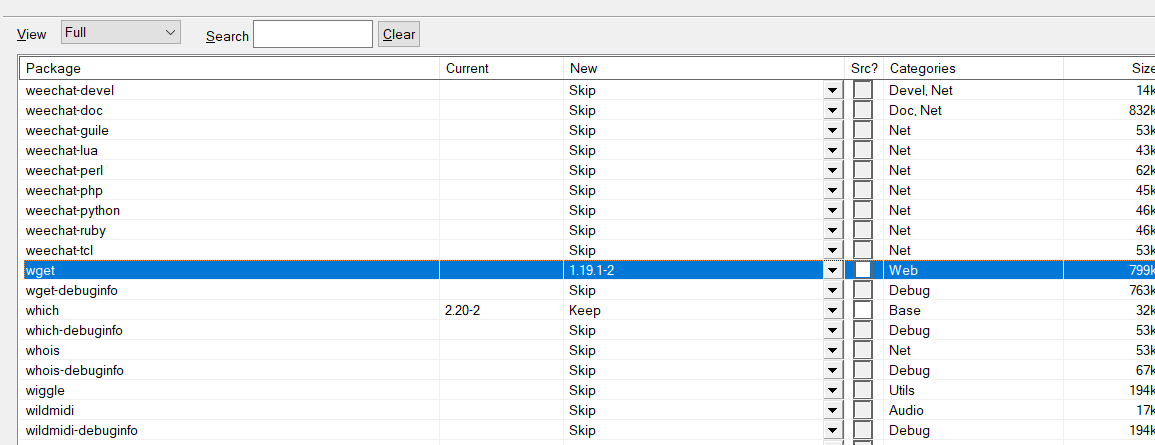The height and width of the screenshot is (445, 1155).
Task: Toggle source checkbox for wildmidi-debuginfo
Action: point(863,430)
